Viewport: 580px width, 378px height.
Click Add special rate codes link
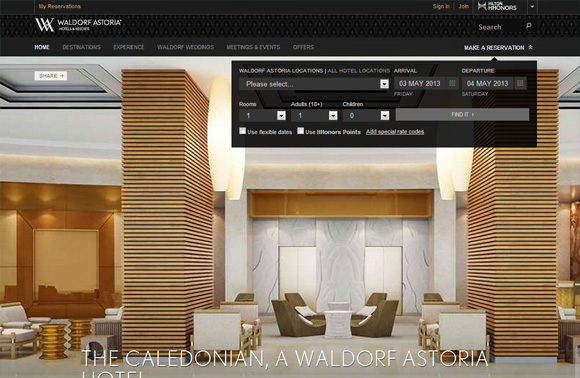395,132
